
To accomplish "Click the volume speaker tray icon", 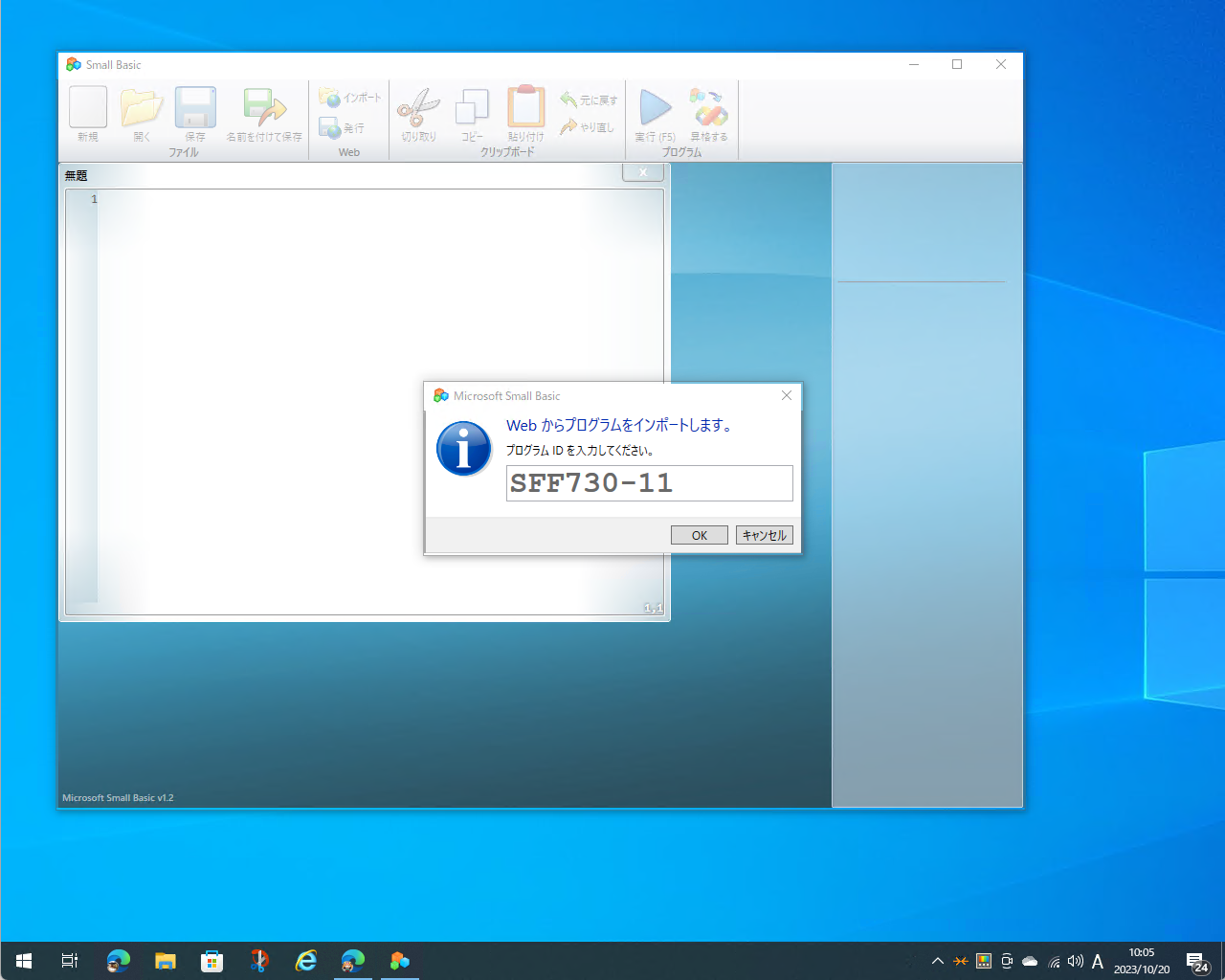I will point(1076,961).
